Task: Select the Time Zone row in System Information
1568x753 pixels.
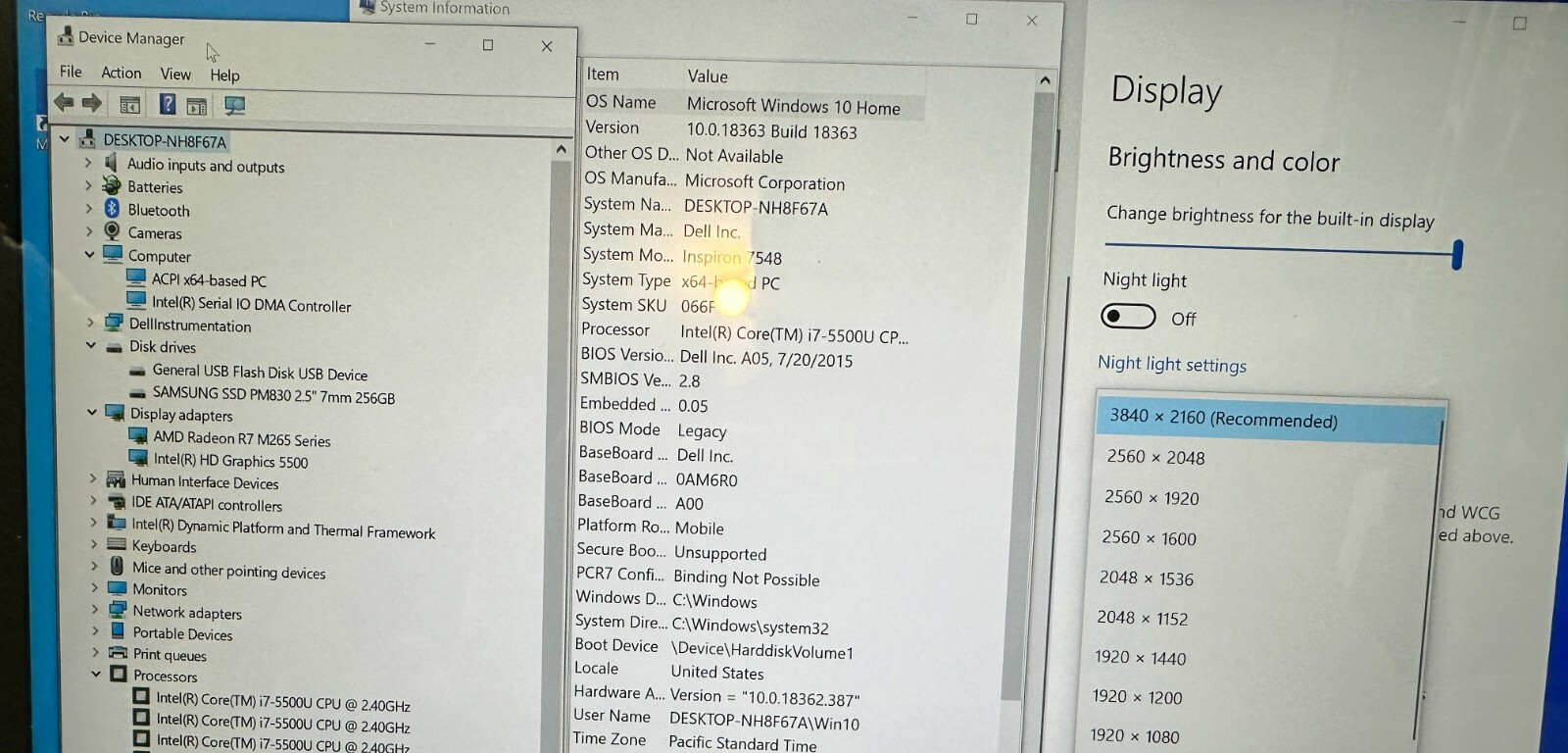Action: pyautogui.click(x=695, y=741)
